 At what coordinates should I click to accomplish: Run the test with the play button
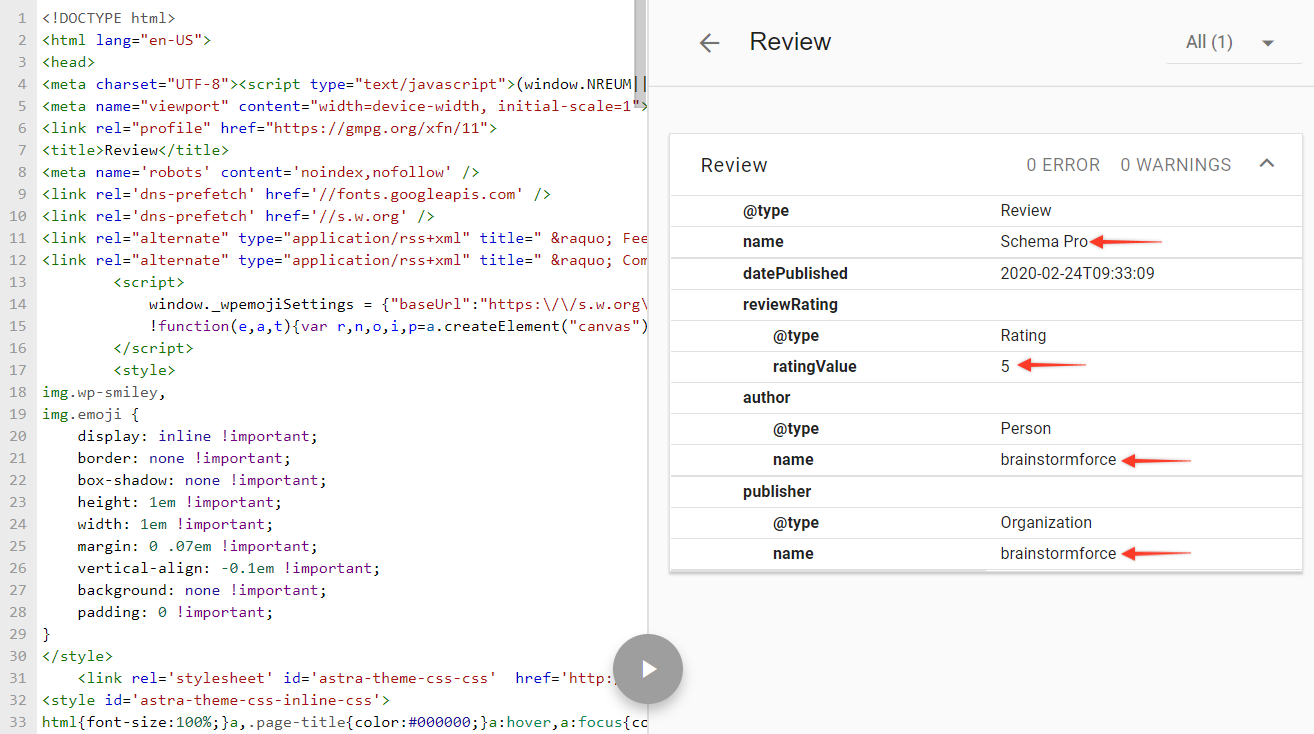[648, 669]
